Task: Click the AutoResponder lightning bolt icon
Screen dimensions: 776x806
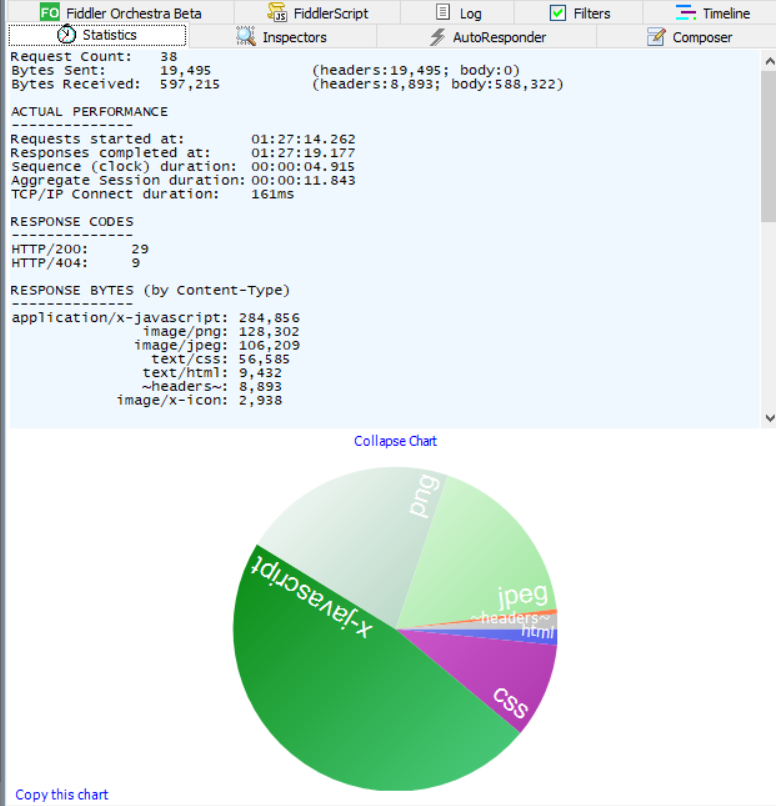Action: (436, 37)
